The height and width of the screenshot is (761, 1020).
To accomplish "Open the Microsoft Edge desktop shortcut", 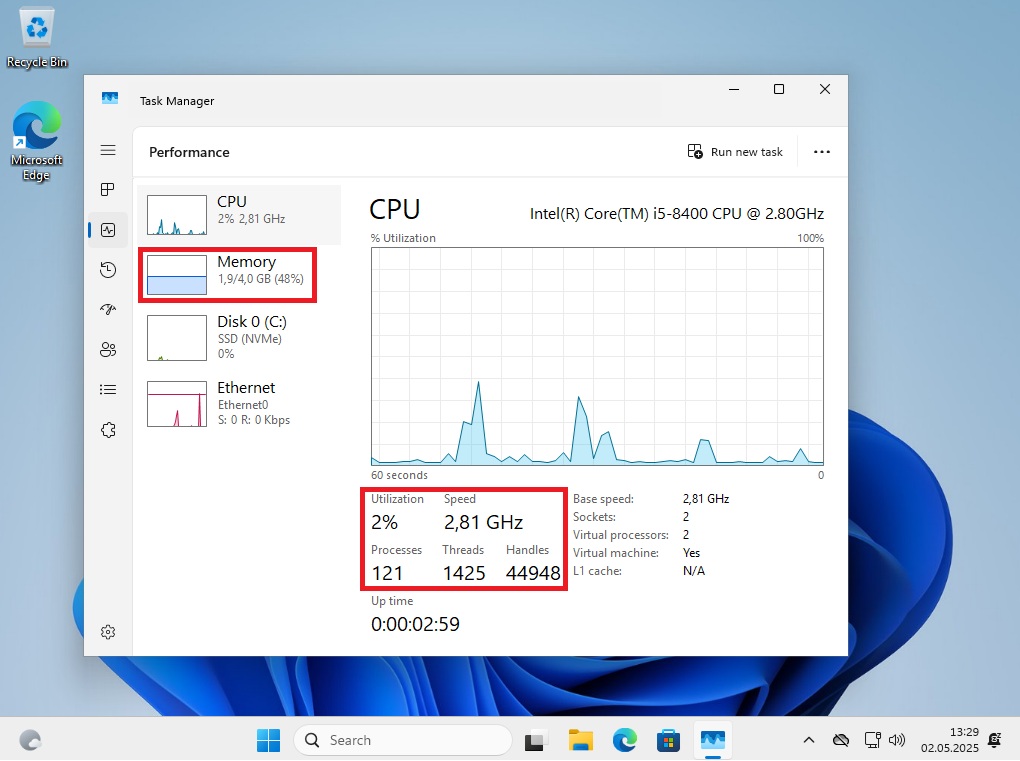I will (36, 141).
